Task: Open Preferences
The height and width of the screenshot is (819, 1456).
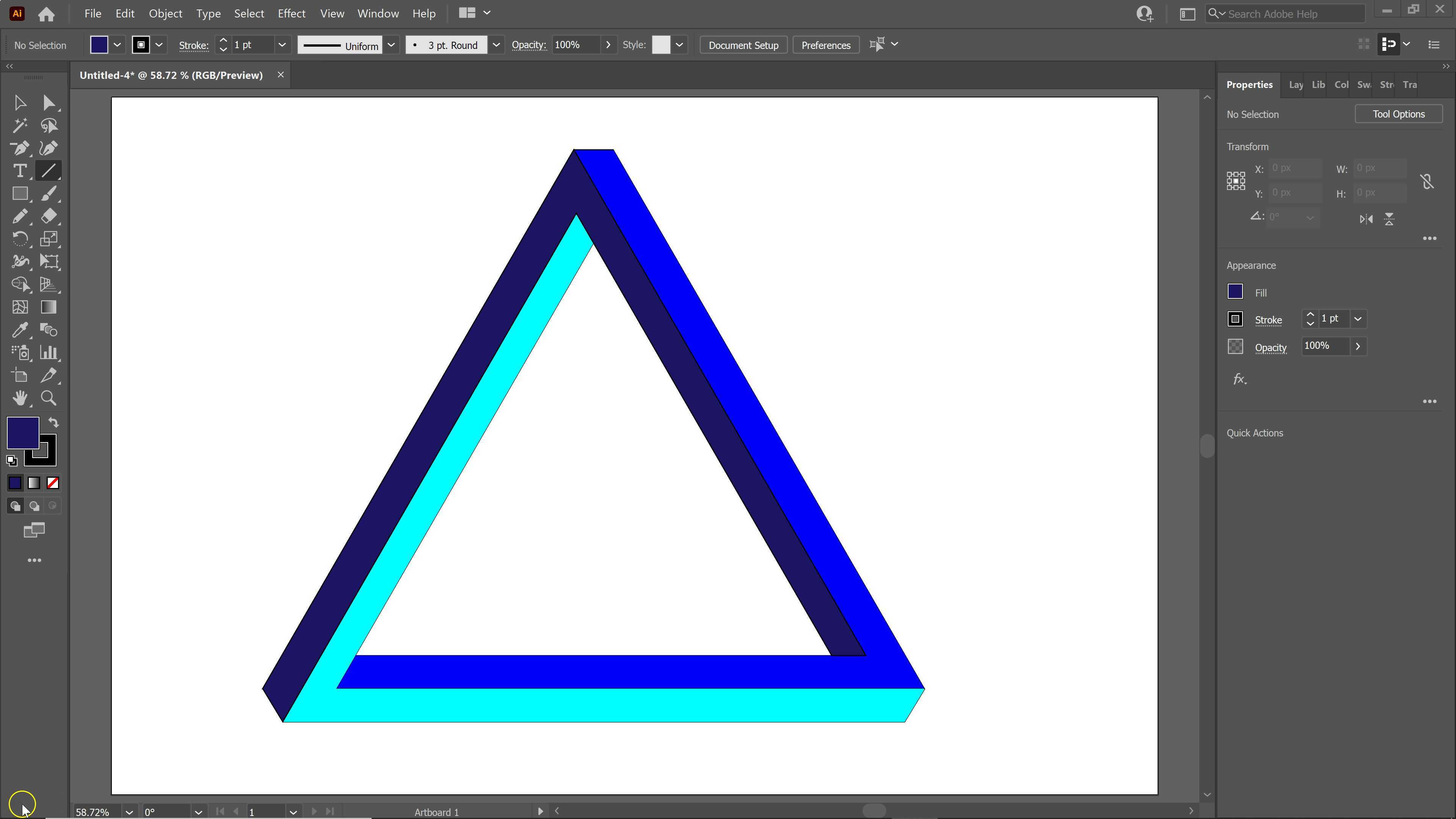Action: coord(825,45)
